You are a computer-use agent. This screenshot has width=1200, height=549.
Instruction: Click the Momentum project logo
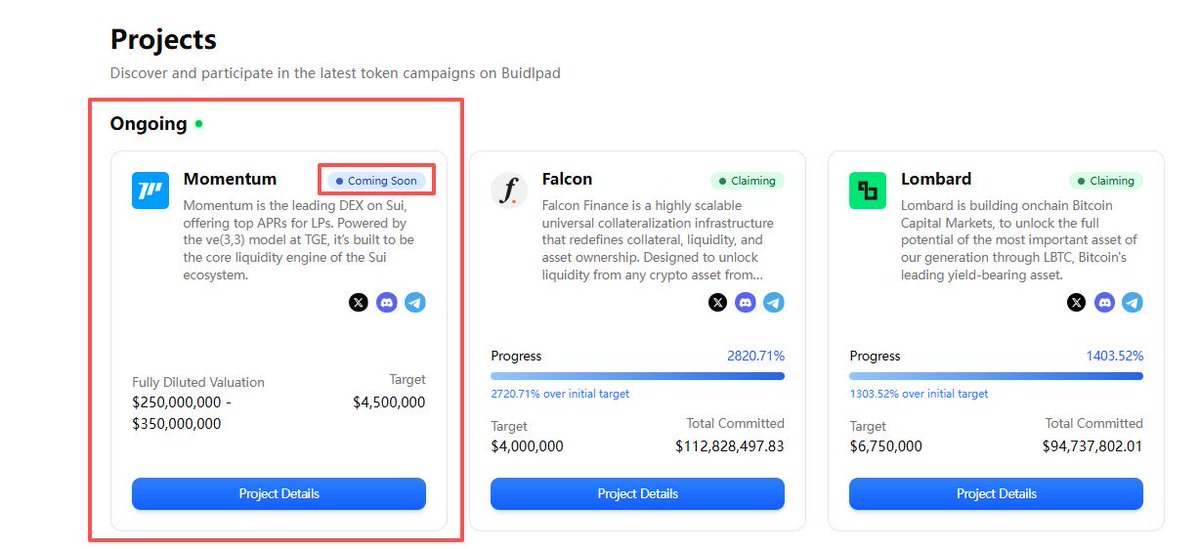[x=151, y=190]
